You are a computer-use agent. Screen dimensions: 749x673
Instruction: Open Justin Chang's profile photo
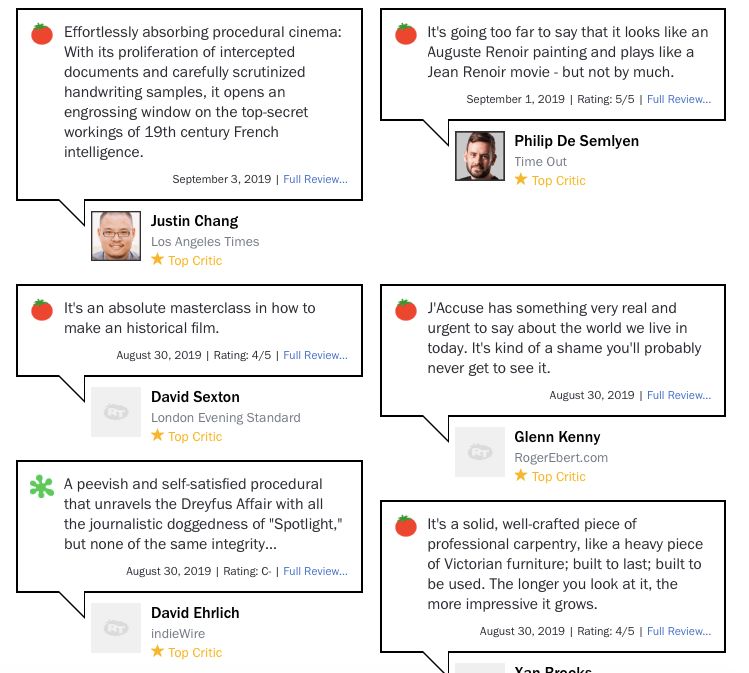tap(116, 236)
